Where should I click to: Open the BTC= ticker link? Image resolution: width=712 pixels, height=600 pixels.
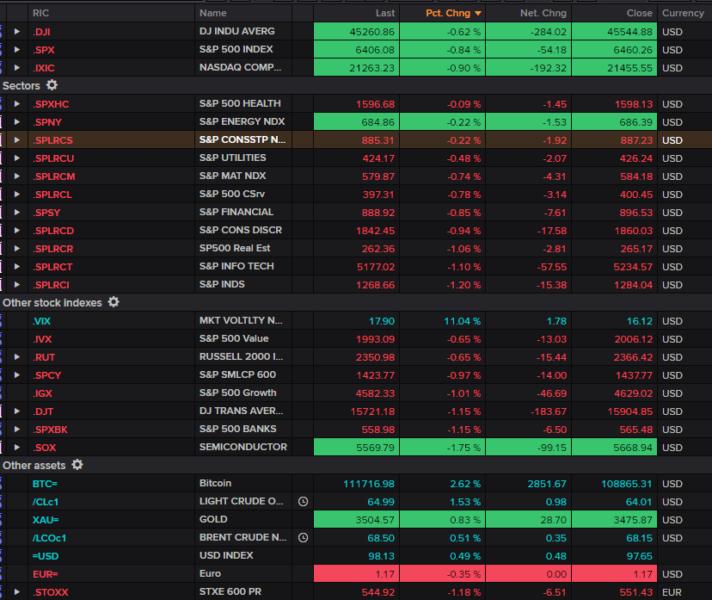pos(45,484)
